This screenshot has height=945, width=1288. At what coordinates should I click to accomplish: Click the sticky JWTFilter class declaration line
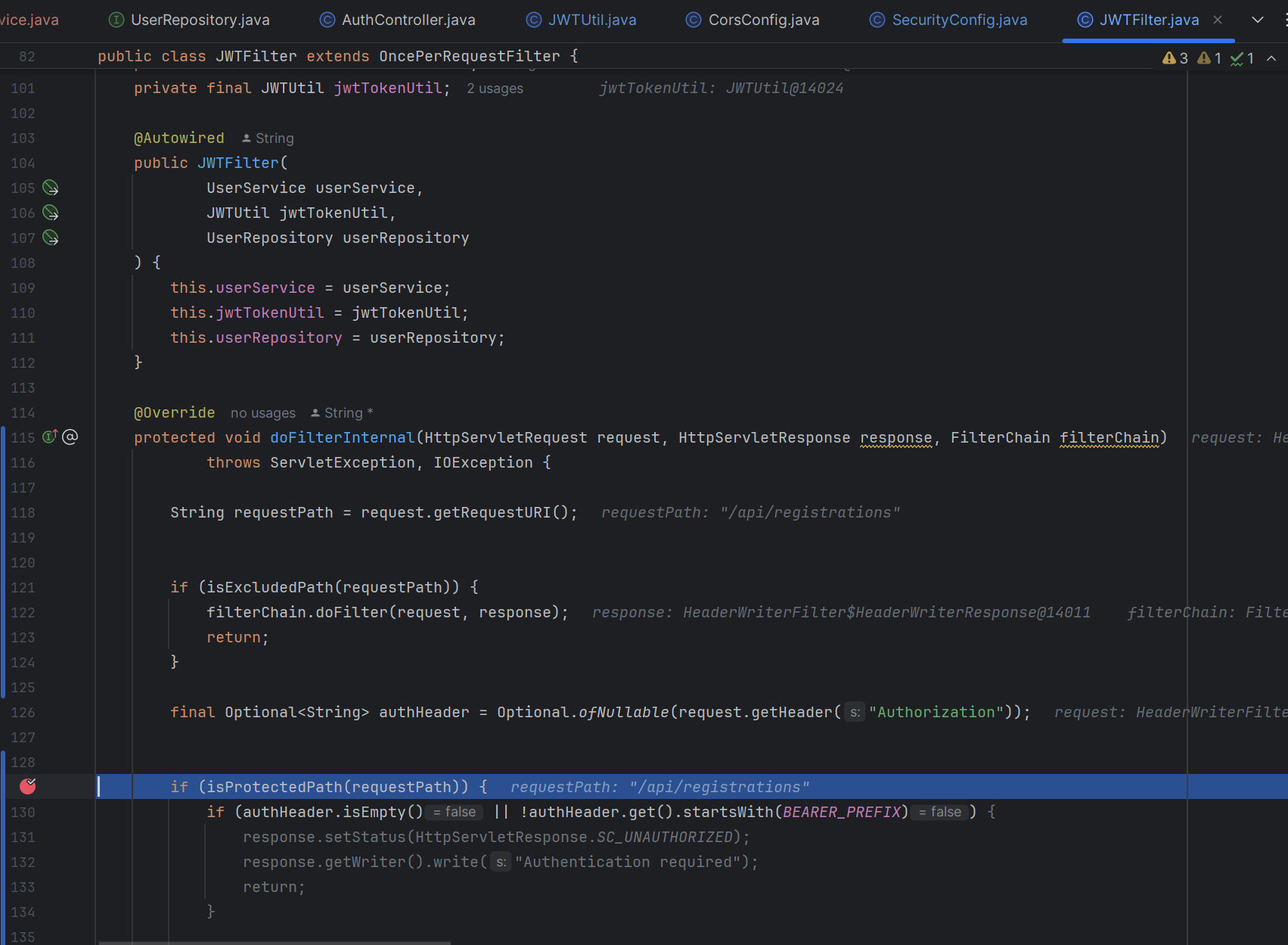point(337,56)
